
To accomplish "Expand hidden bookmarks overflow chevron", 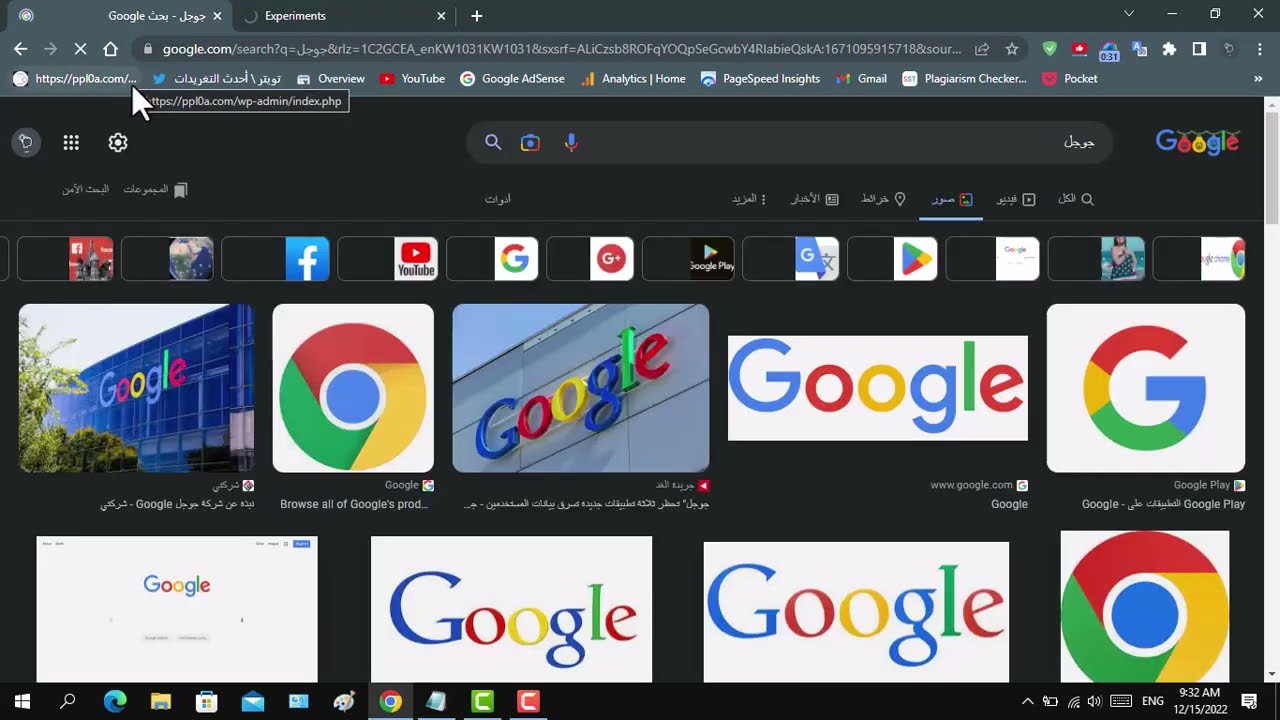I will point(1258,79).
